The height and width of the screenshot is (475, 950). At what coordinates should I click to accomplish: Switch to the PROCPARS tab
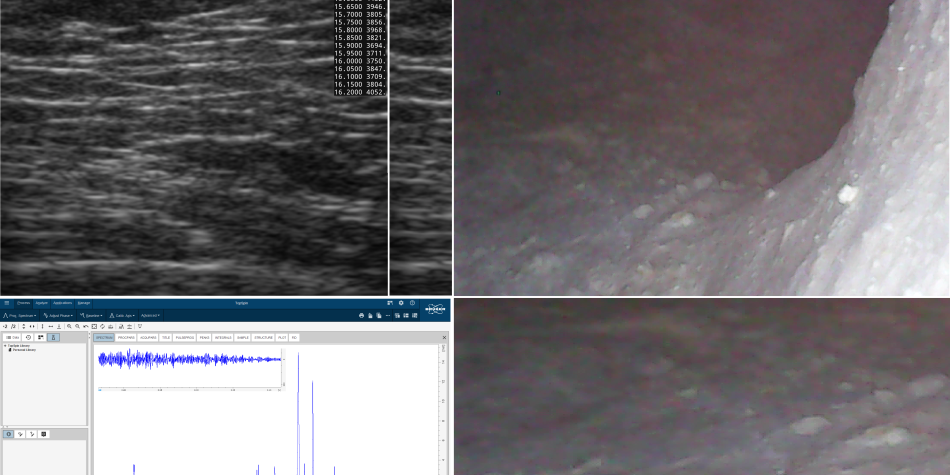tap(126, 337)
